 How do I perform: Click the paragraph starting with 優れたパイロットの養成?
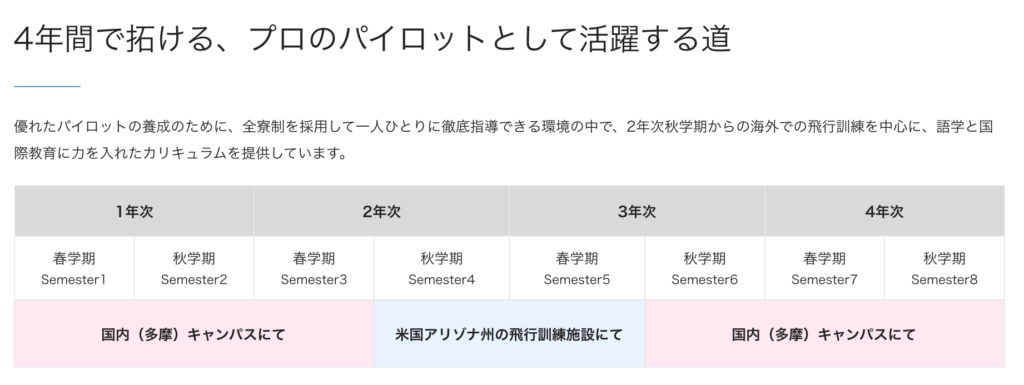click(x=504, y=140)
